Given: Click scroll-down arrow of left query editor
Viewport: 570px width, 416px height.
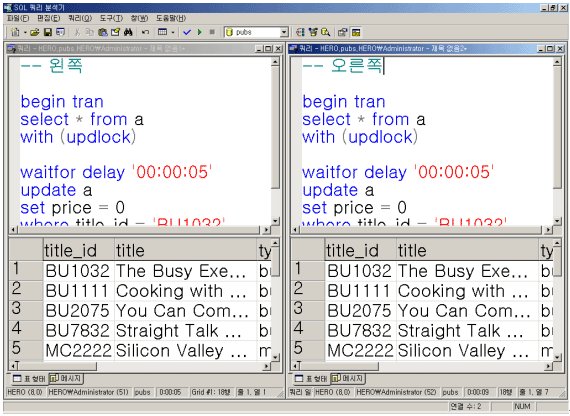Looking at the screenshot, I should (275, 221).
